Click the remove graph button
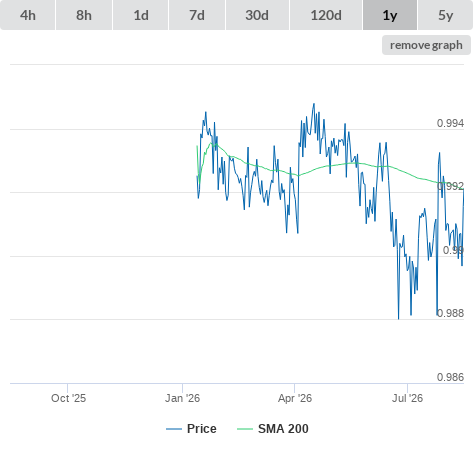This screenshot has width=474, height=455. pos(426,45)
